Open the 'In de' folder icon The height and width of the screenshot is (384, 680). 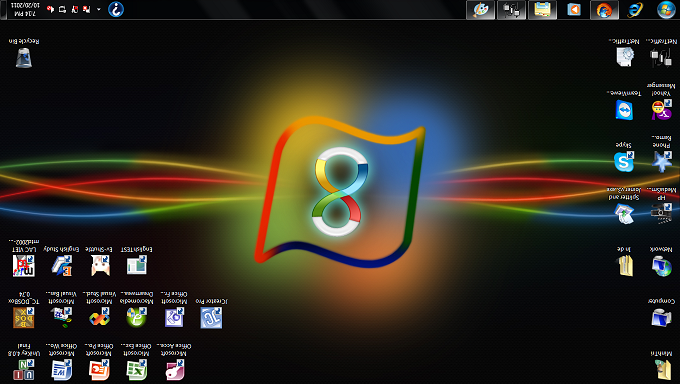coord(624,262)
